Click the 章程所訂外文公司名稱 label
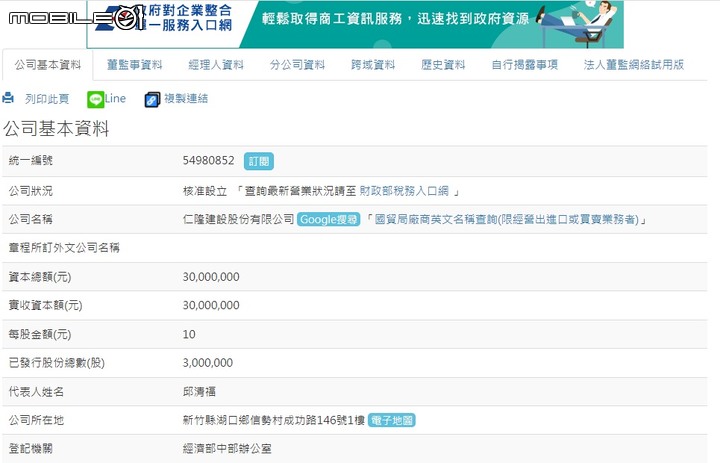720x463 pixels. click(x=64, y=248)
